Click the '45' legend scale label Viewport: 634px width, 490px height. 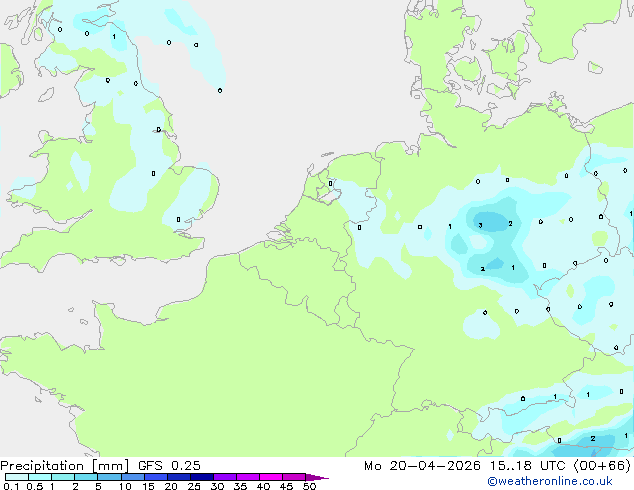click(x=286, y=486)
